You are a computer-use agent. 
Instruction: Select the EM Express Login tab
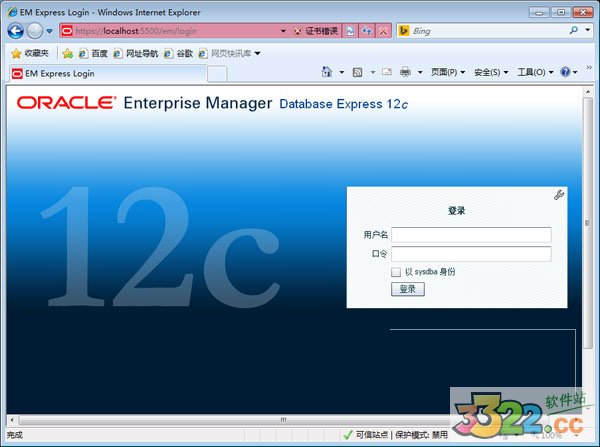[x=108, y=73]
